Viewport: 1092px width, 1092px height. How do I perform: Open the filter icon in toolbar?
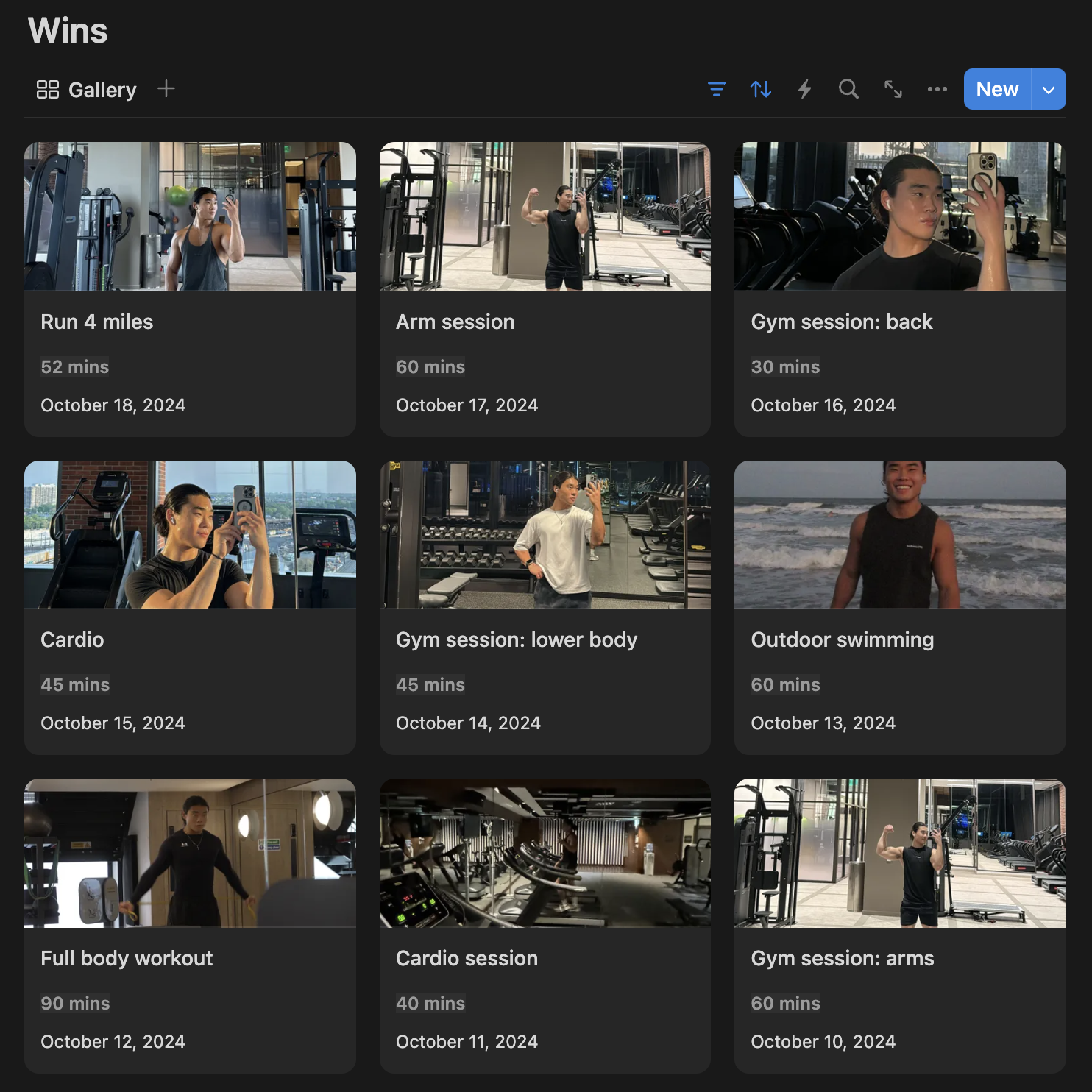tap(716, 90)
